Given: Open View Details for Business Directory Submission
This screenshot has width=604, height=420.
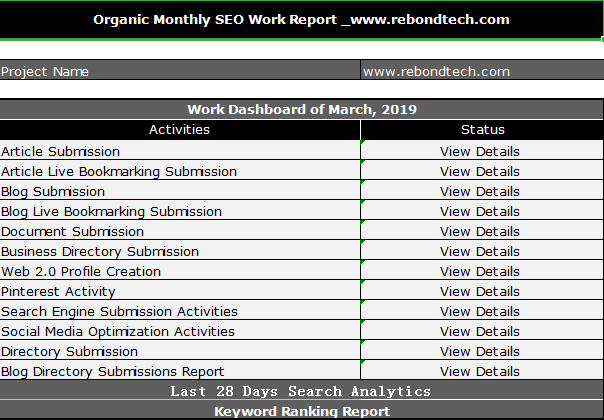Looking at the screenshot, I should (480, 251).
